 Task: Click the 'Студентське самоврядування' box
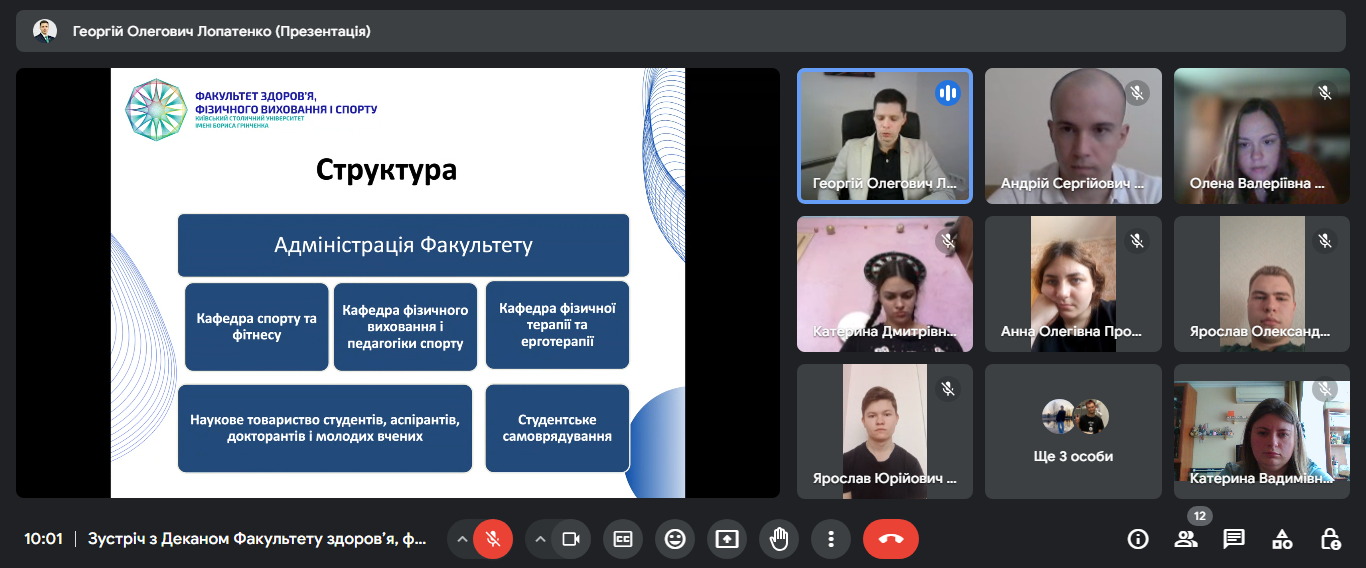[557, 428]
